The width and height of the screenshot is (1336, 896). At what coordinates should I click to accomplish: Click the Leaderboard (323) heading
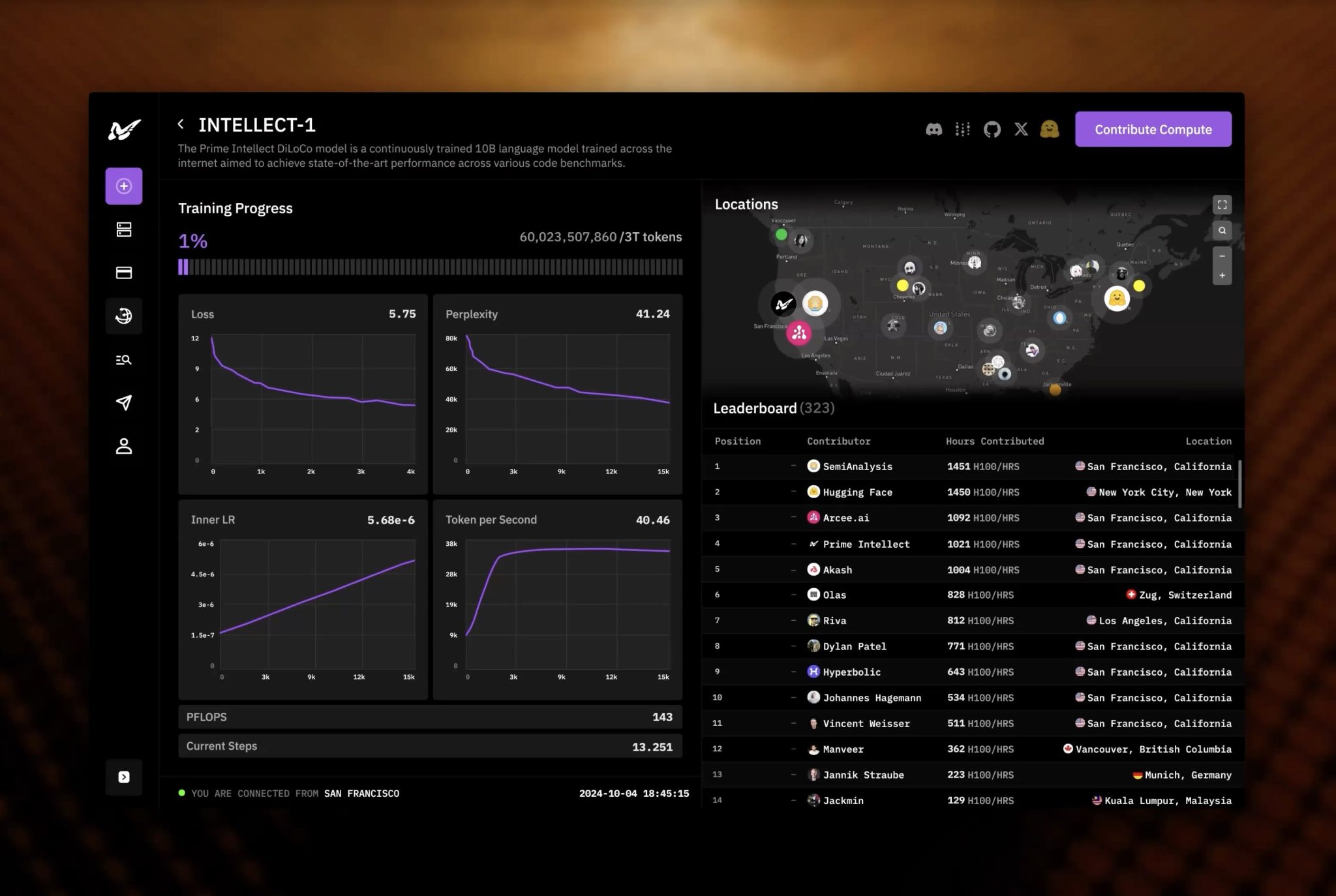click(774, 408)
